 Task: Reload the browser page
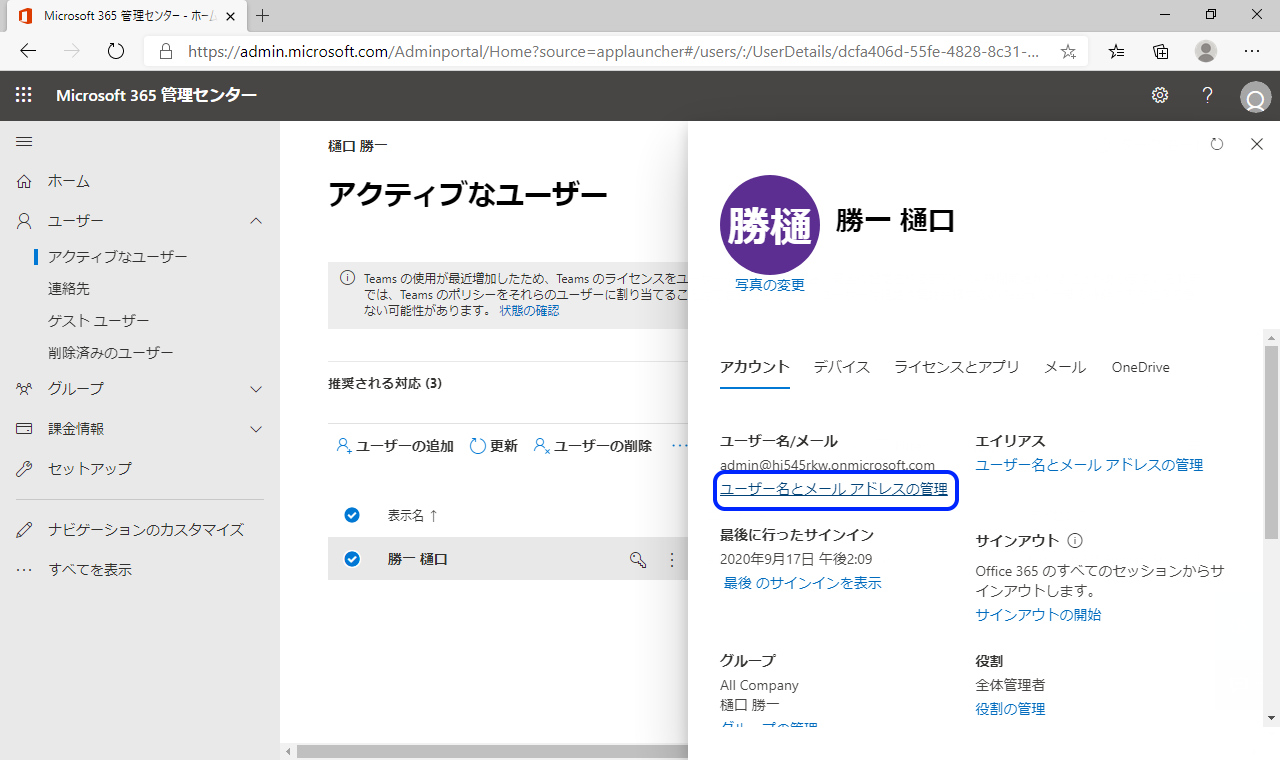coord(115,51)
